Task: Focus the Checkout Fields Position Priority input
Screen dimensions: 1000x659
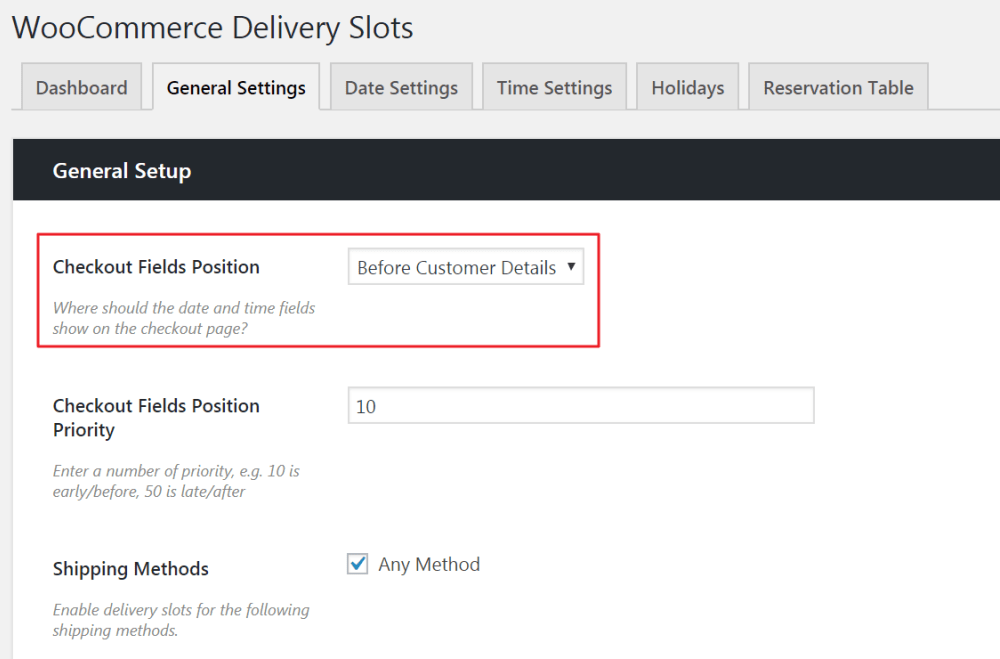Action: coord(580,406)
